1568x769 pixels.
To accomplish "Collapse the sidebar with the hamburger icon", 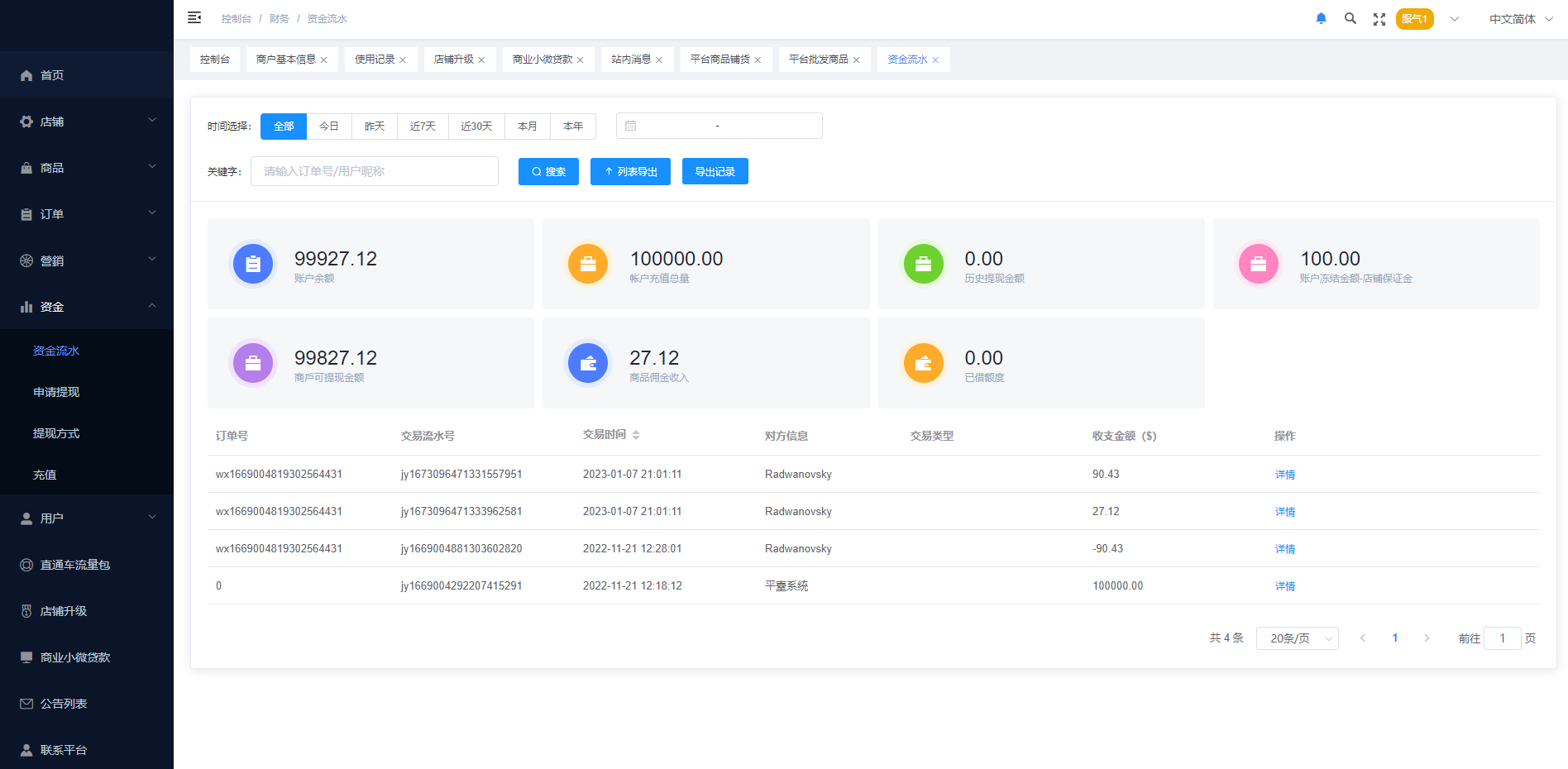I will 194,17.
